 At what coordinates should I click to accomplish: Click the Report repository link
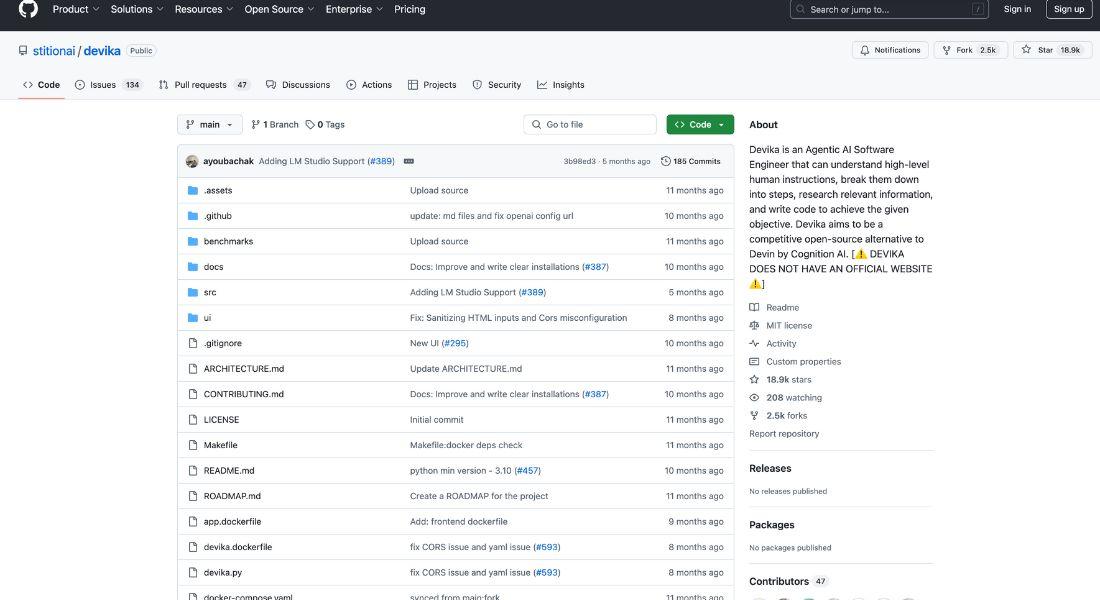pos(784,434)
